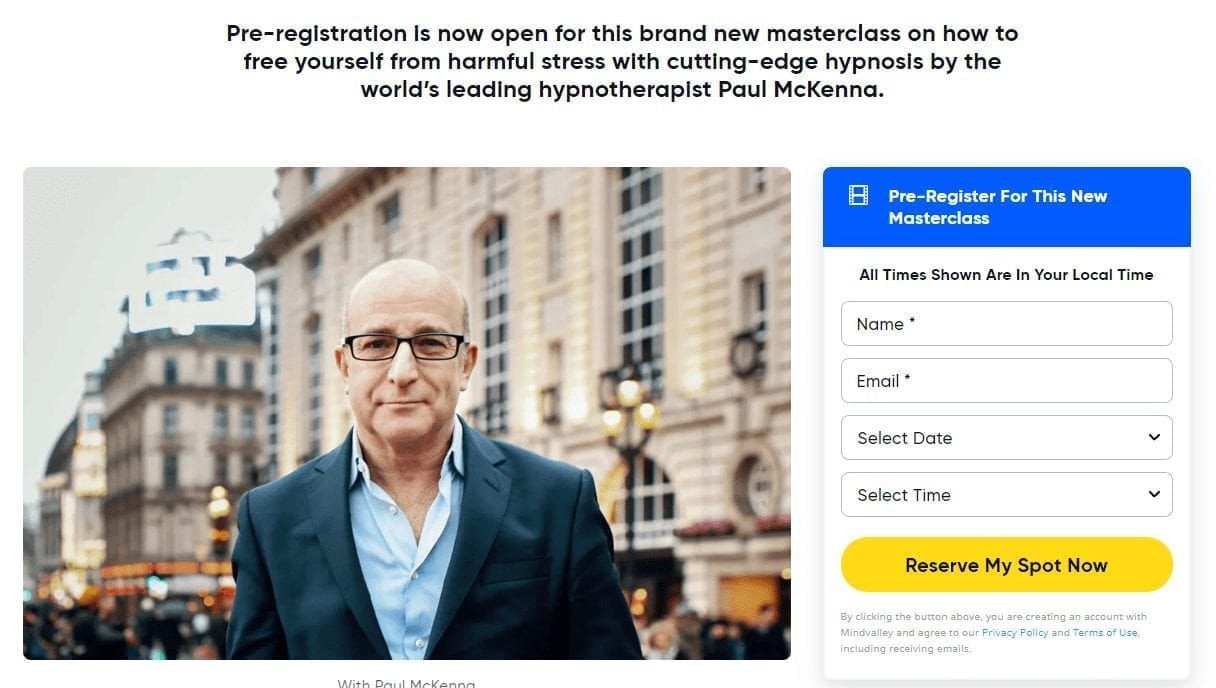This screenshot has height=688, width=1216.
Task: Click the film strip icon in form header
Action: point(858,195)
